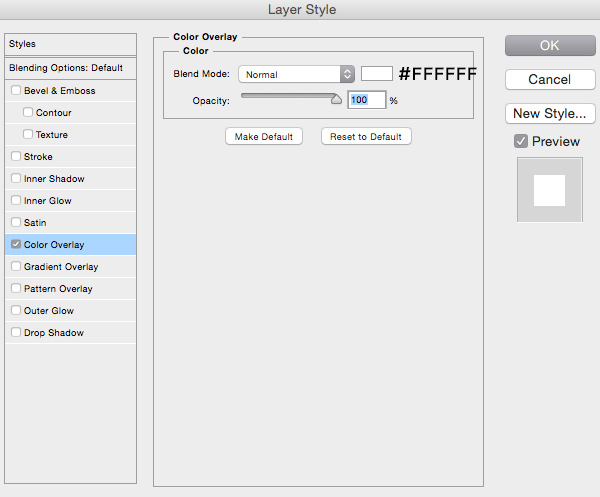
Task: Click Reset to Default button
Action: [x=366, y=137]
